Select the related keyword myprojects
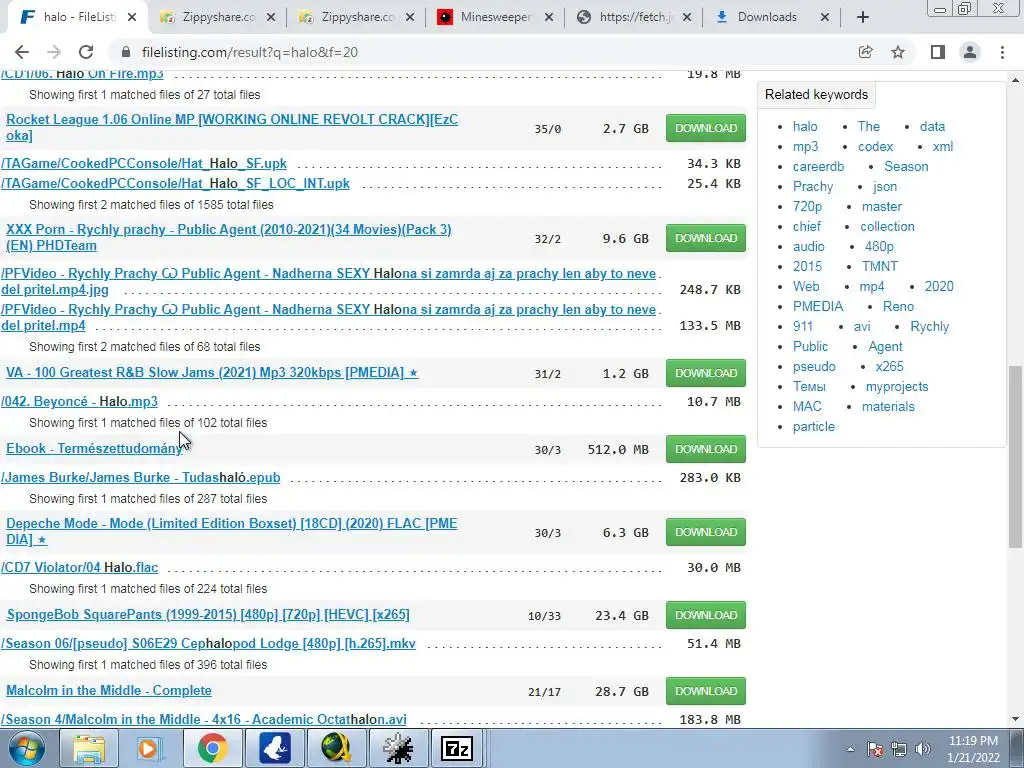 pyautogui.click(x=897, y=387)
